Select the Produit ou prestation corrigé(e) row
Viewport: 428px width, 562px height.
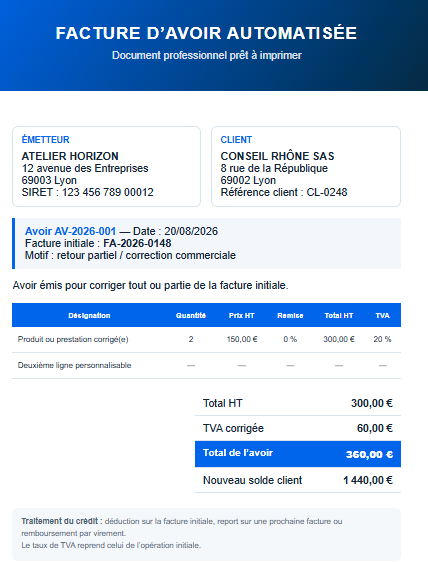click(x=206, y=339)
